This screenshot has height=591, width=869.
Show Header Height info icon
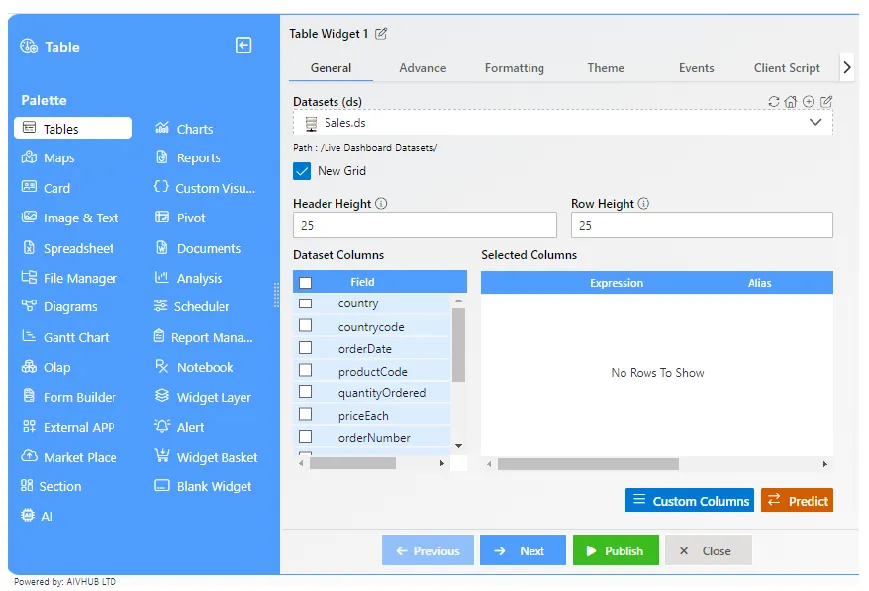[x=381, y=203]
